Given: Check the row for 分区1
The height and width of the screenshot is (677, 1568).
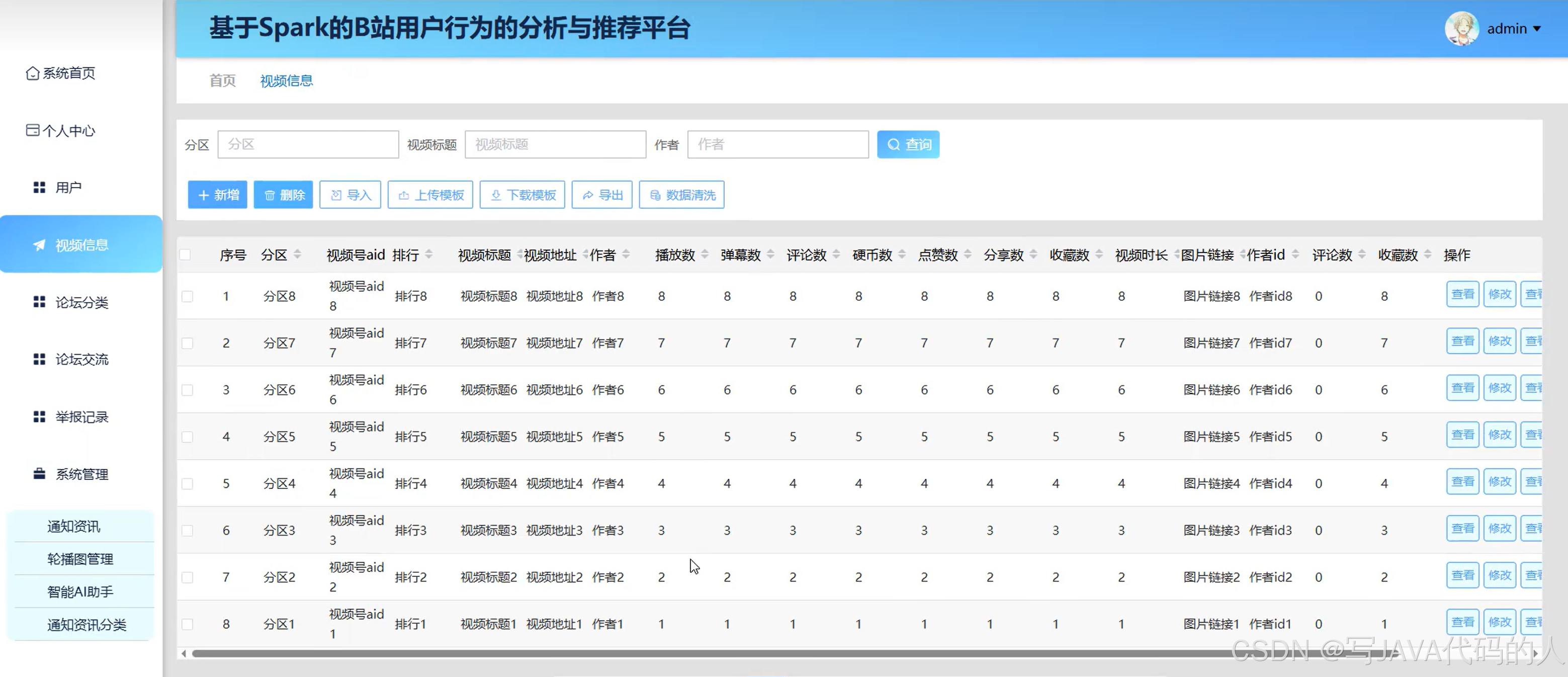Looking at the screenshot, I should [x=188, y=625].
